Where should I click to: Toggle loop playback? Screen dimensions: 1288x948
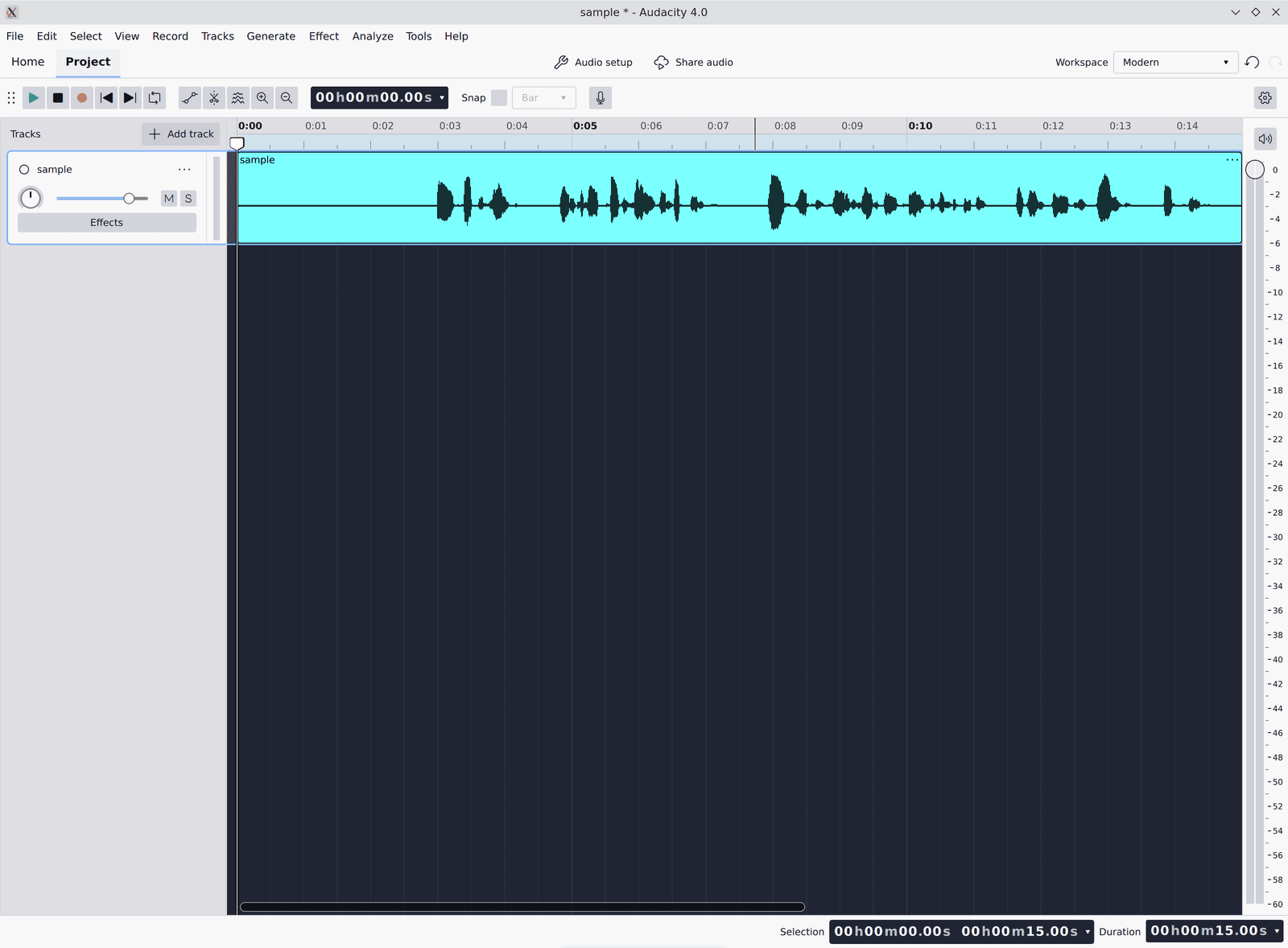155,98
